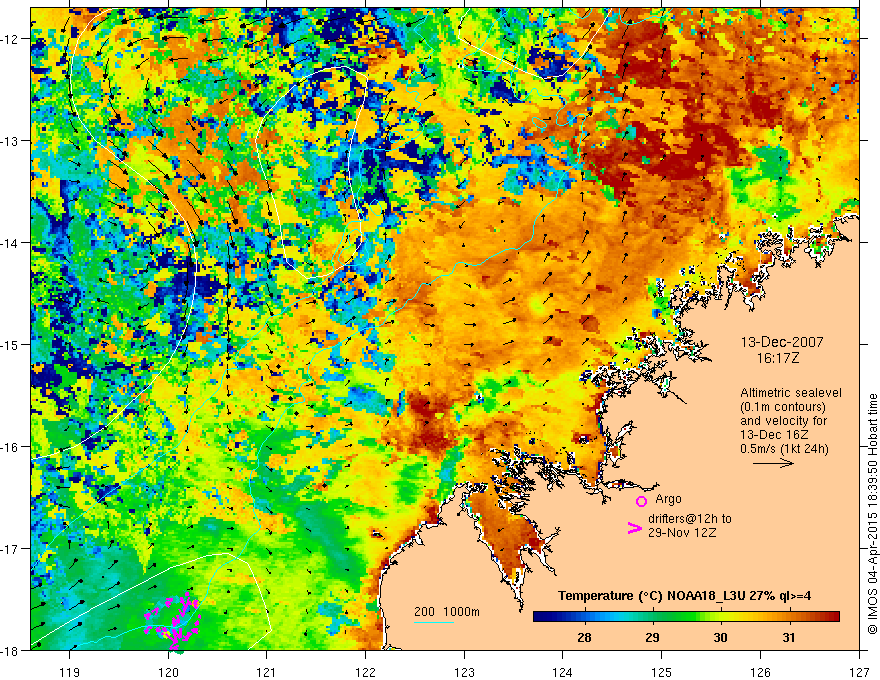
Task: Click the dark red end of colorbar
Action: coord(834,617)
